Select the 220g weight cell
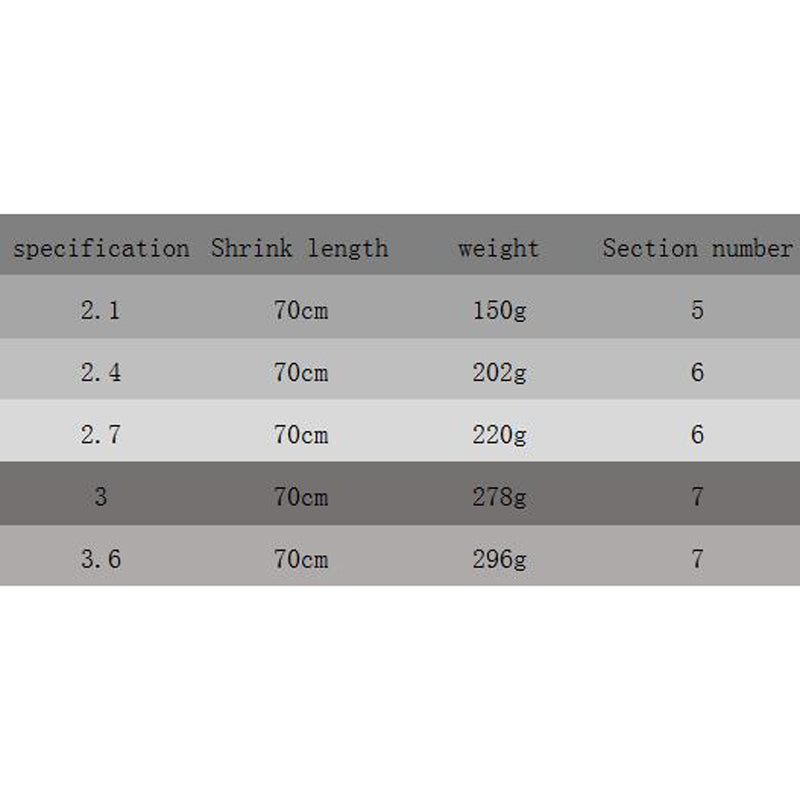The height and width of the screenshot is (800, 800). point(498,434)
